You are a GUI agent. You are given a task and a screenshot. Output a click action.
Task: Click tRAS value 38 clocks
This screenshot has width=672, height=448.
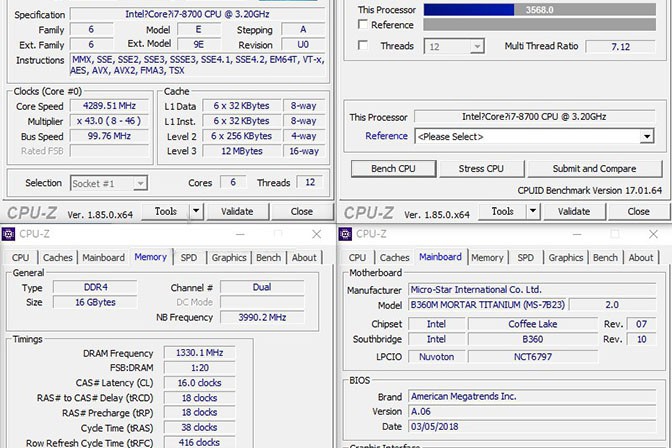[199, 427]
